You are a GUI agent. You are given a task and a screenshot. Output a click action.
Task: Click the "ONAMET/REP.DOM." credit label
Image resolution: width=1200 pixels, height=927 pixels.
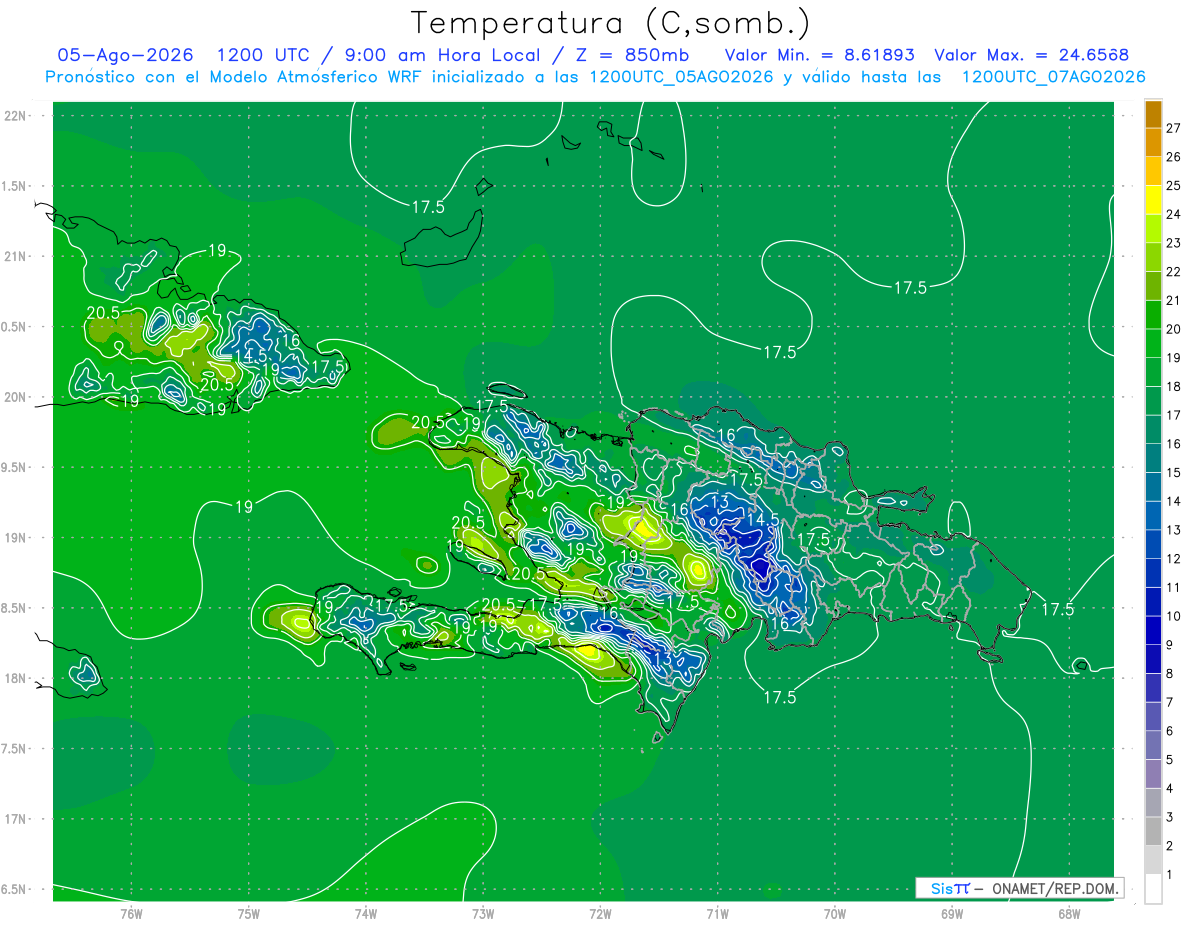[1056, 888]
